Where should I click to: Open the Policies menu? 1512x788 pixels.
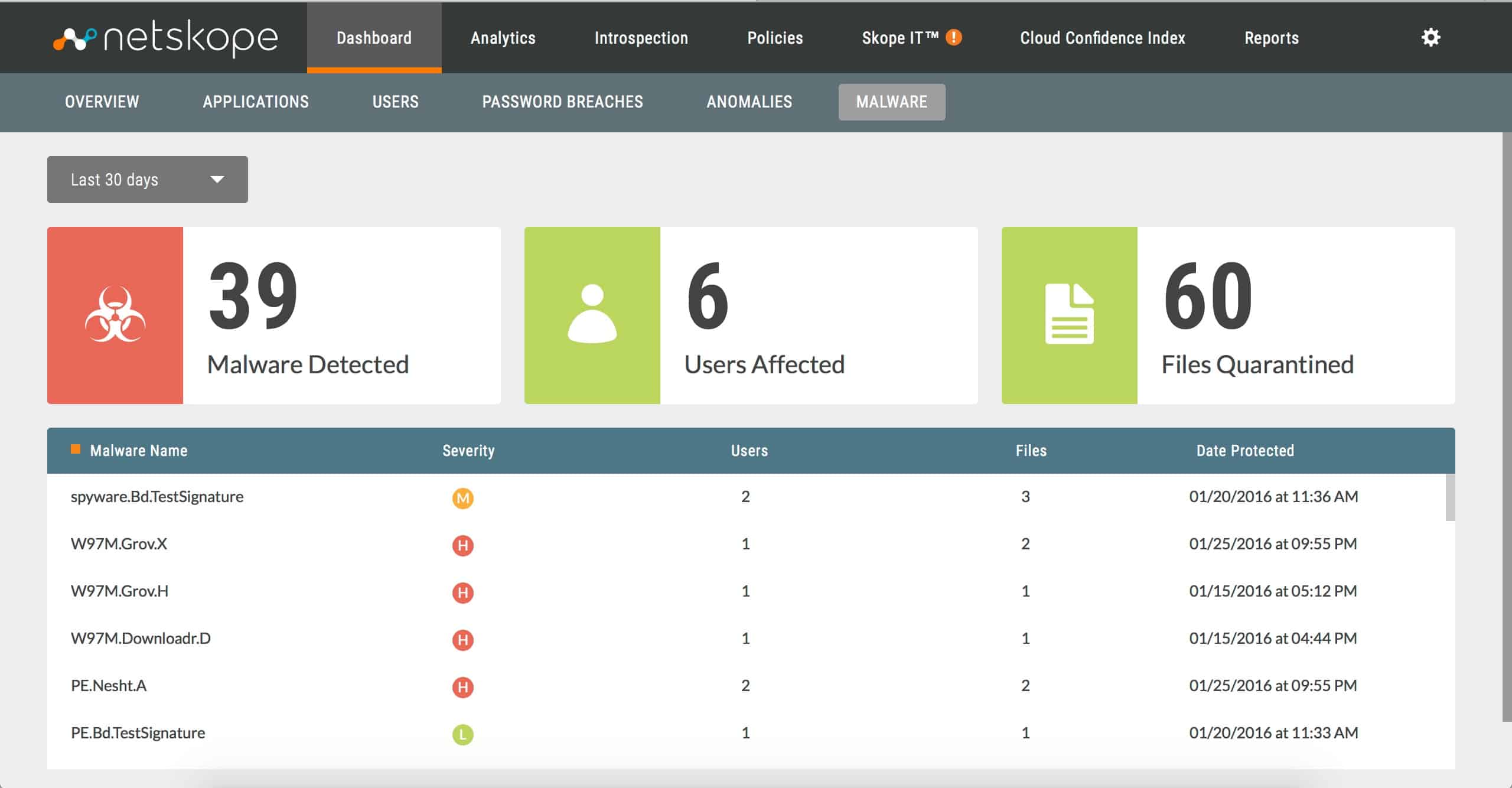775,38
